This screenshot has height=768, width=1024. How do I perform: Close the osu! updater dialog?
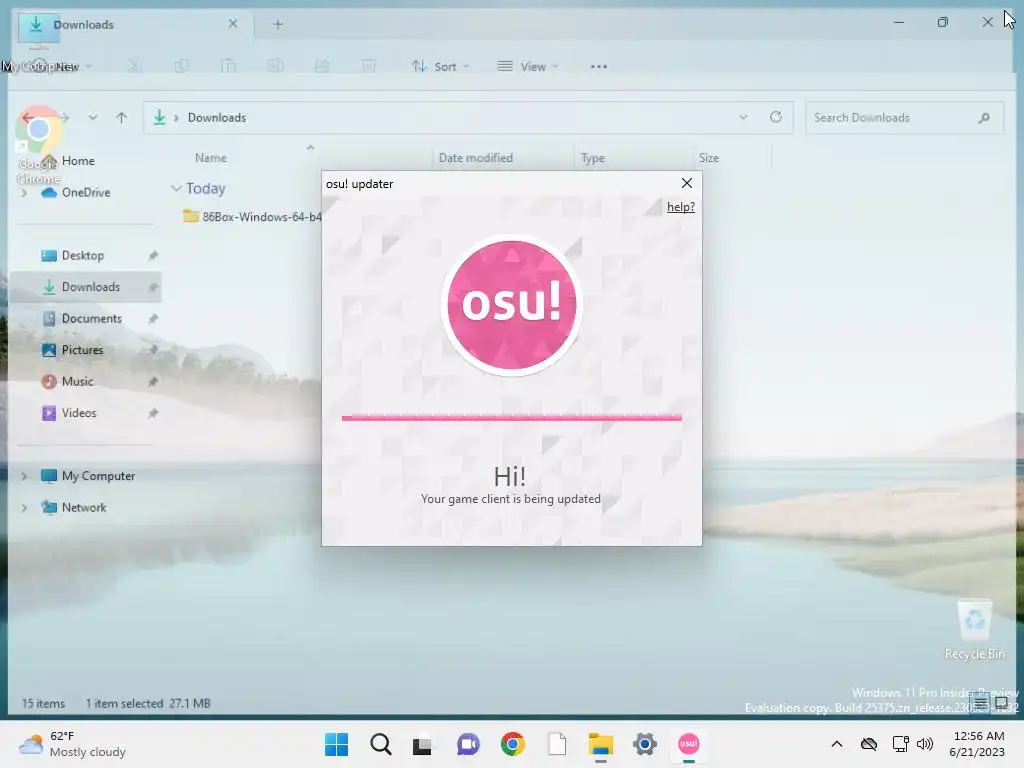pyautogui.click(x=686, y=184)
